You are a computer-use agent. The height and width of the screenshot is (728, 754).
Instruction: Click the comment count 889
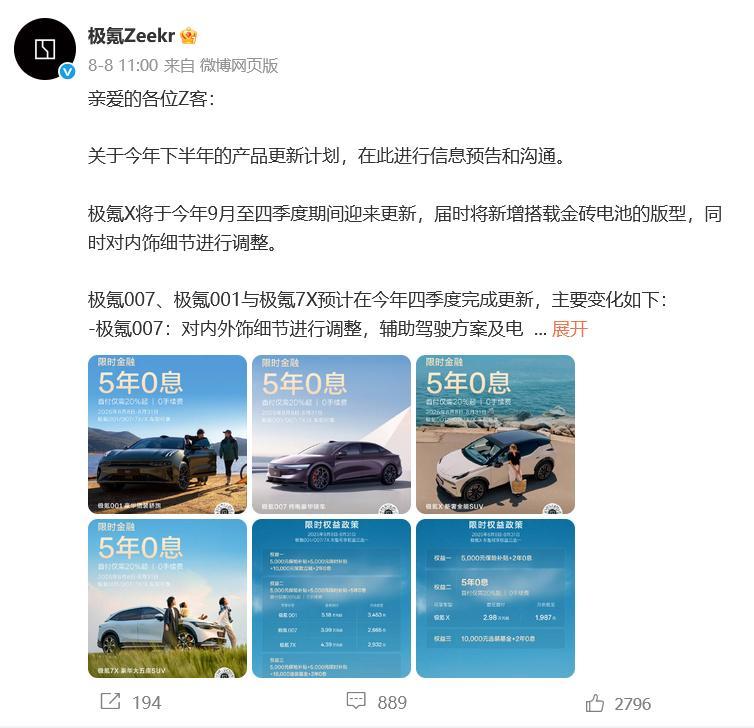(x=392, y=703)
